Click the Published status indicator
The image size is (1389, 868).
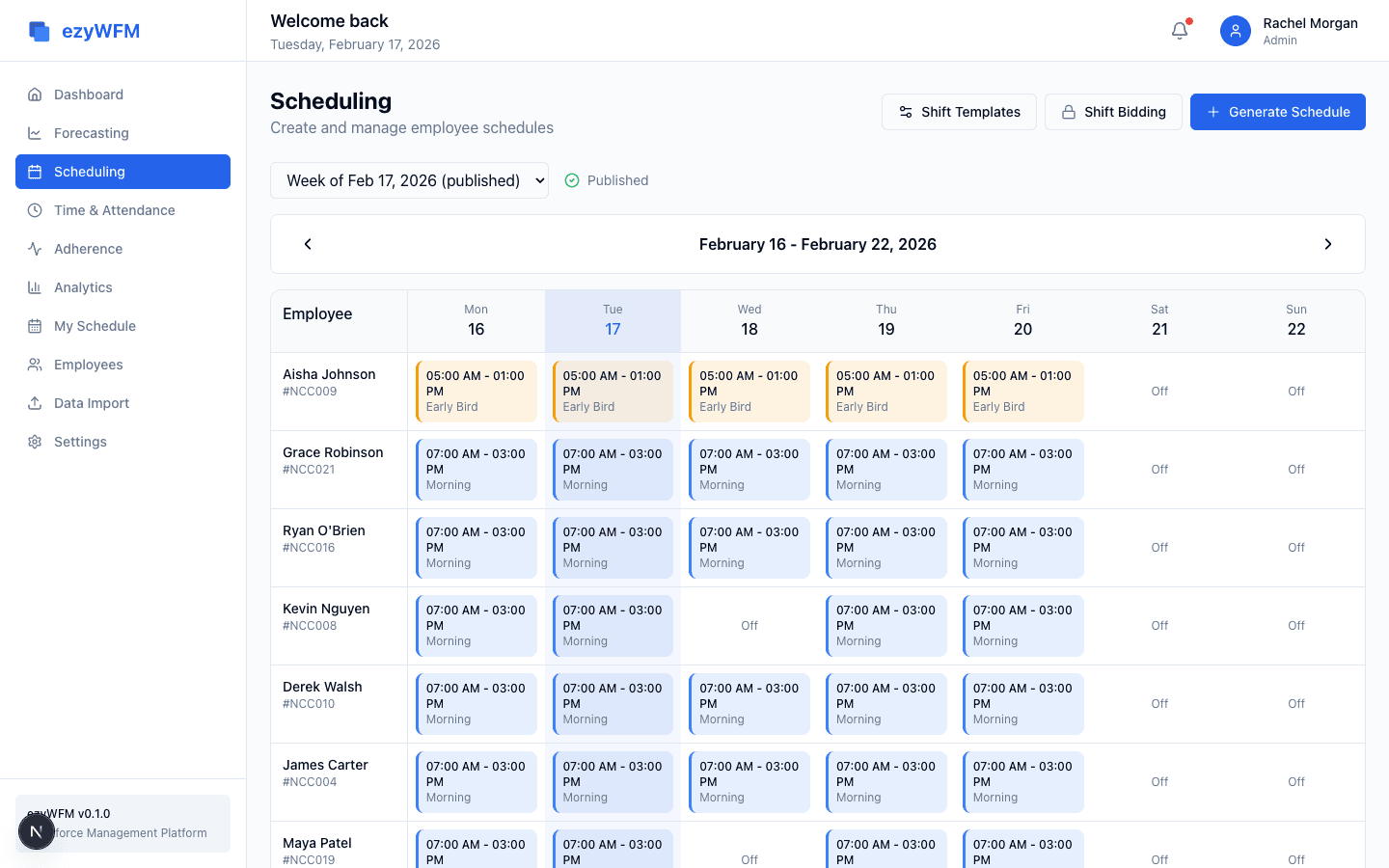coord(607,179)
